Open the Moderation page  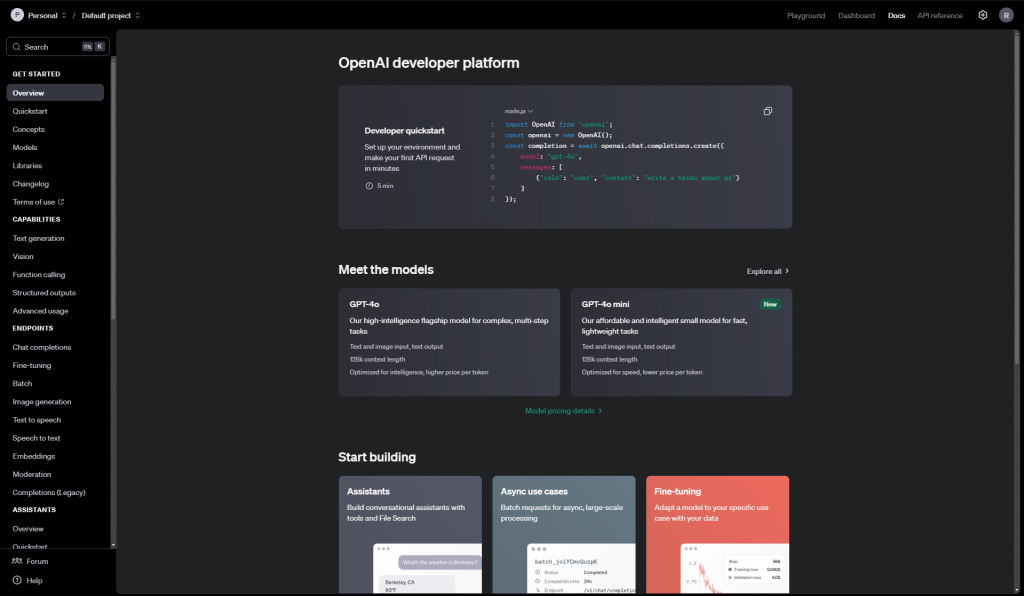coord(31,475)
